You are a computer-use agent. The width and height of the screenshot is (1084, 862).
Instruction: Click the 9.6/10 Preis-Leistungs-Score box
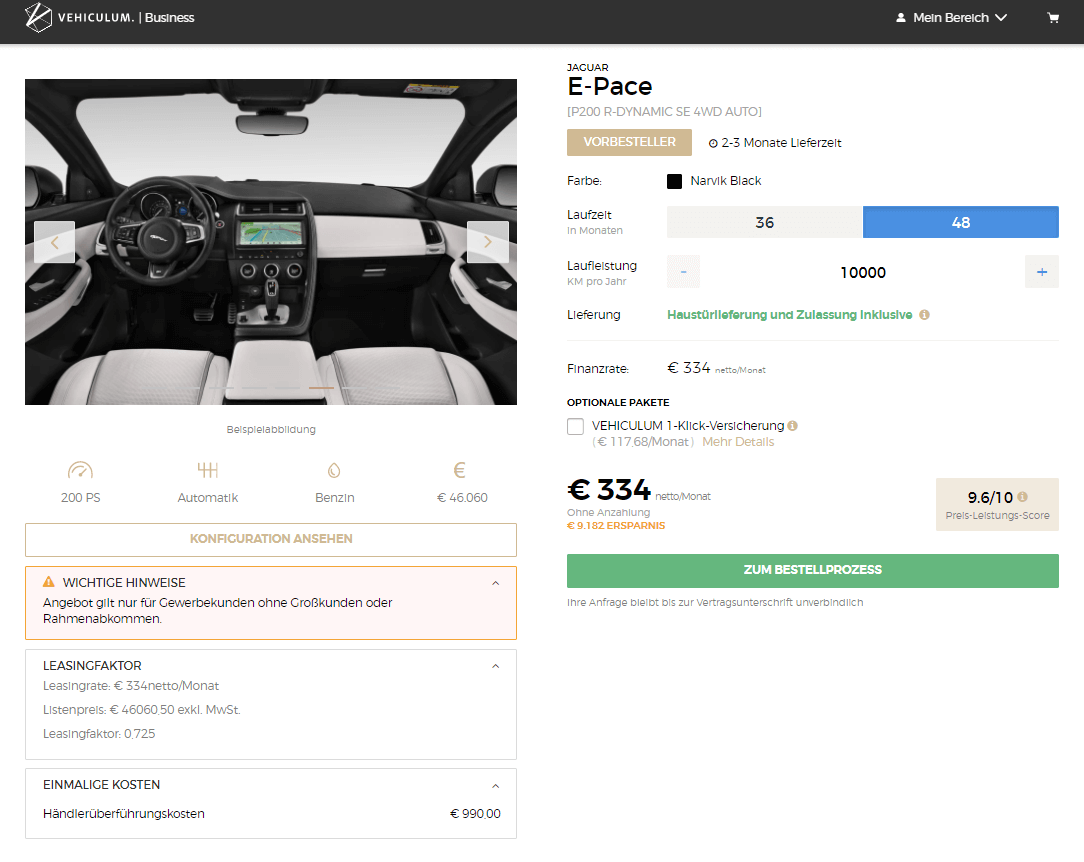point(997,505)
